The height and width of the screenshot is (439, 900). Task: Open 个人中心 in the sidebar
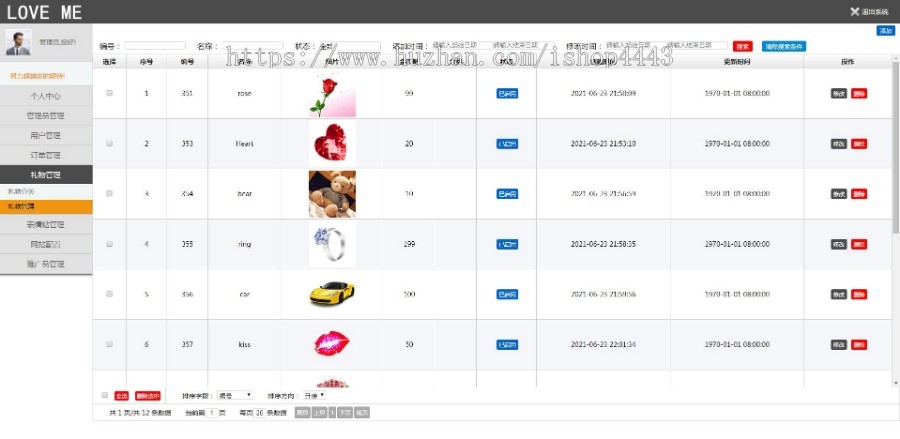coord(46,96)
